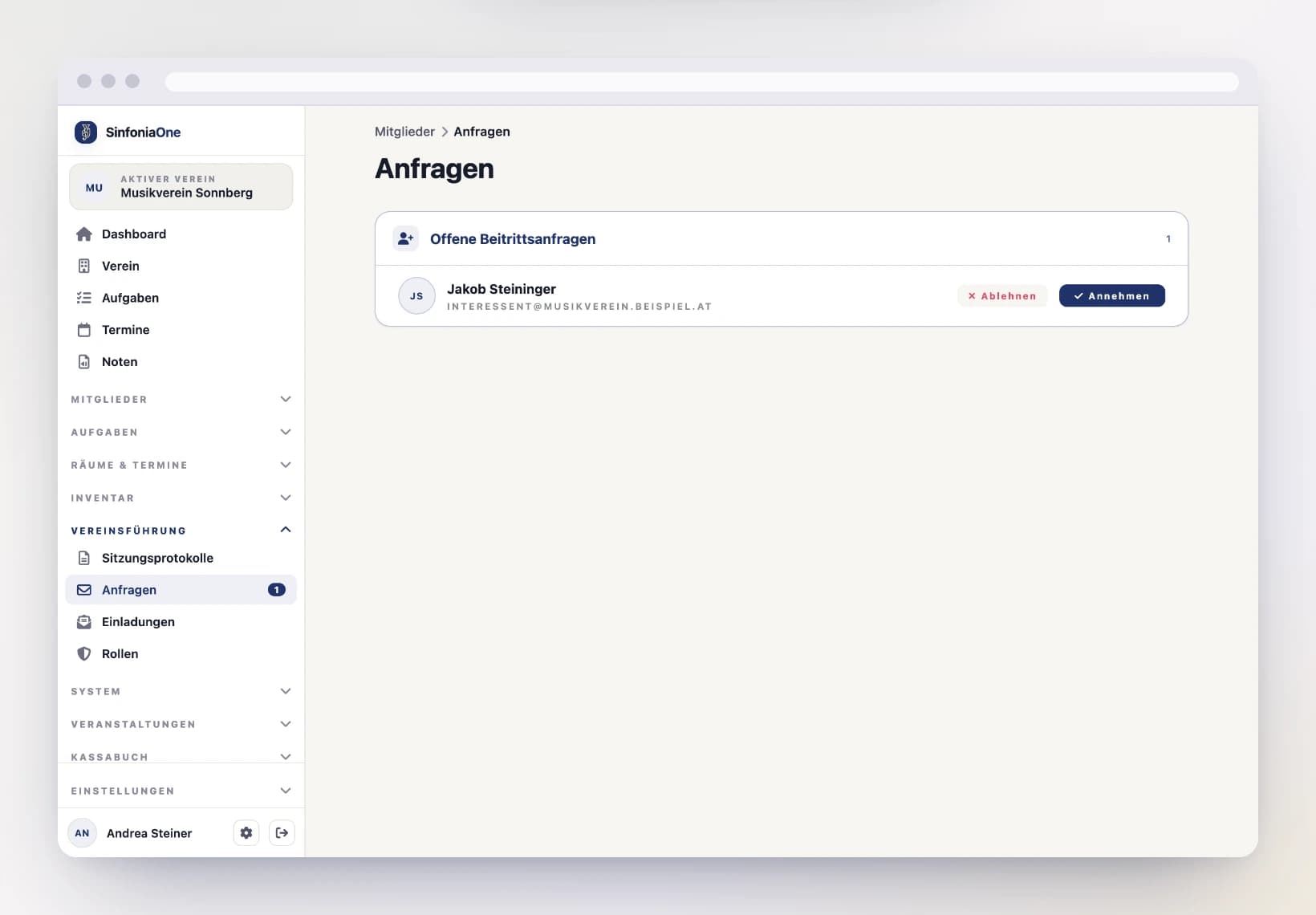The height and width of the screenshot is (915, 1316).
Task: Collapse the Vereinsführung section
Action: [x=181, y=531]
